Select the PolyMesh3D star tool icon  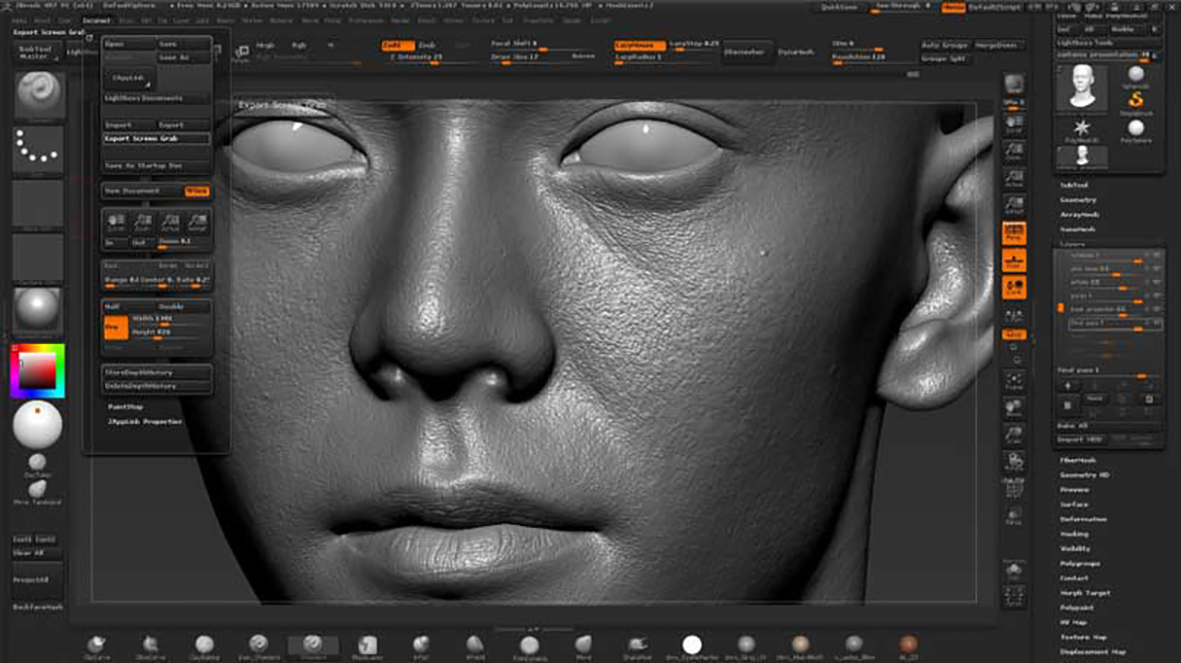pyautogui.click(x=1082, y=130)
